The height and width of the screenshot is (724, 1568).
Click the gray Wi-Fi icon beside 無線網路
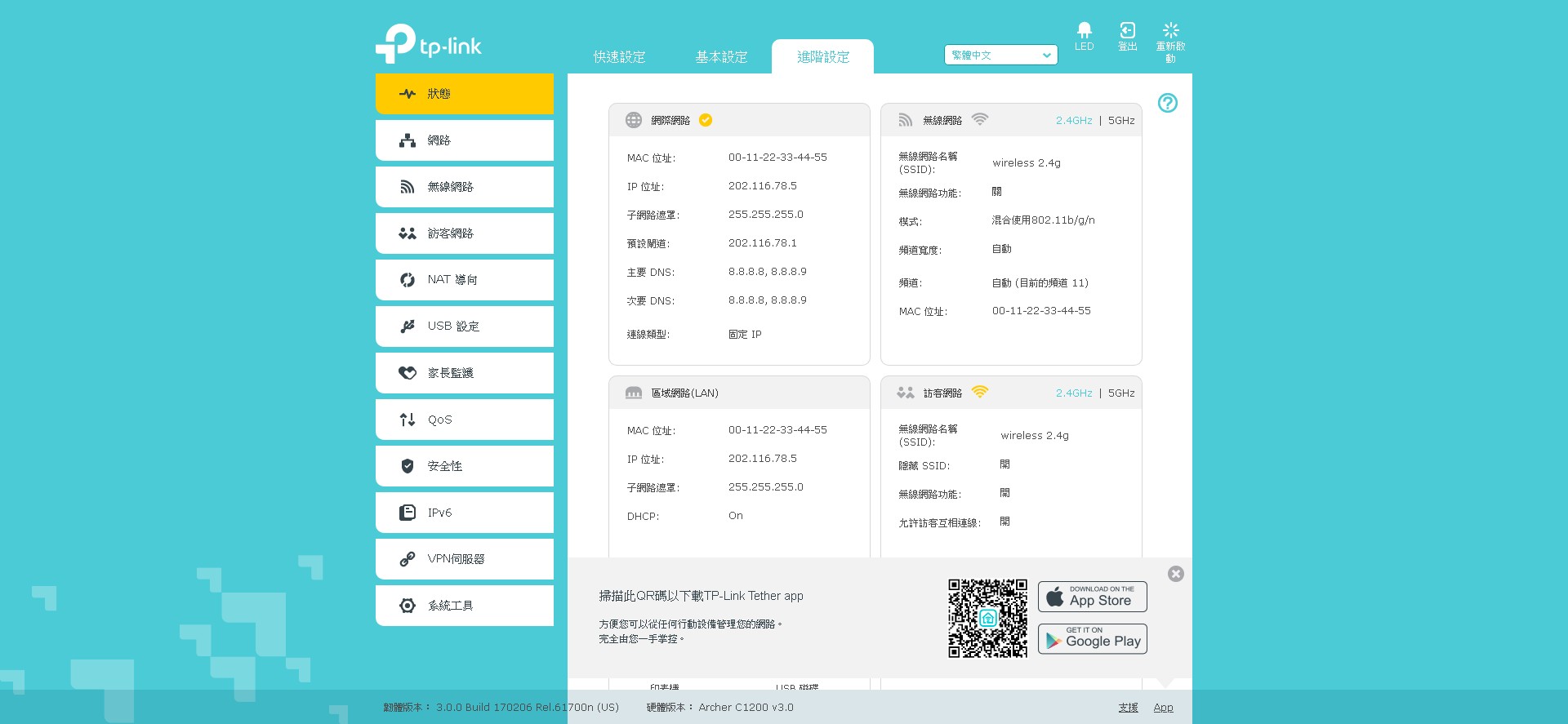tap(980, 119)
